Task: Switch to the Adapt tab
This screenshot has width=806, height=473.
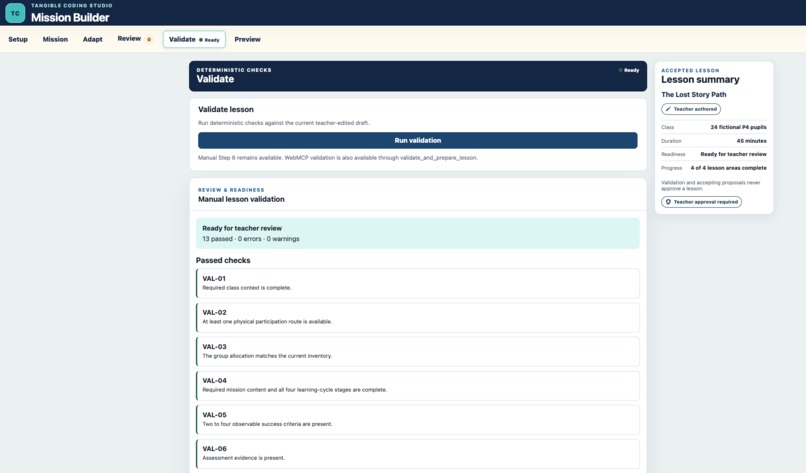Action: 93,39
